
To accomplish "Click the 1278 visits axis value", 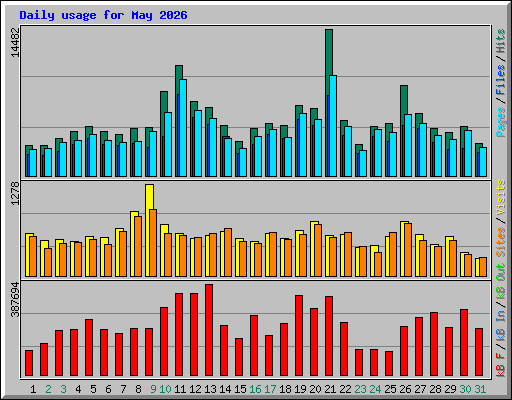I will 15,193.
